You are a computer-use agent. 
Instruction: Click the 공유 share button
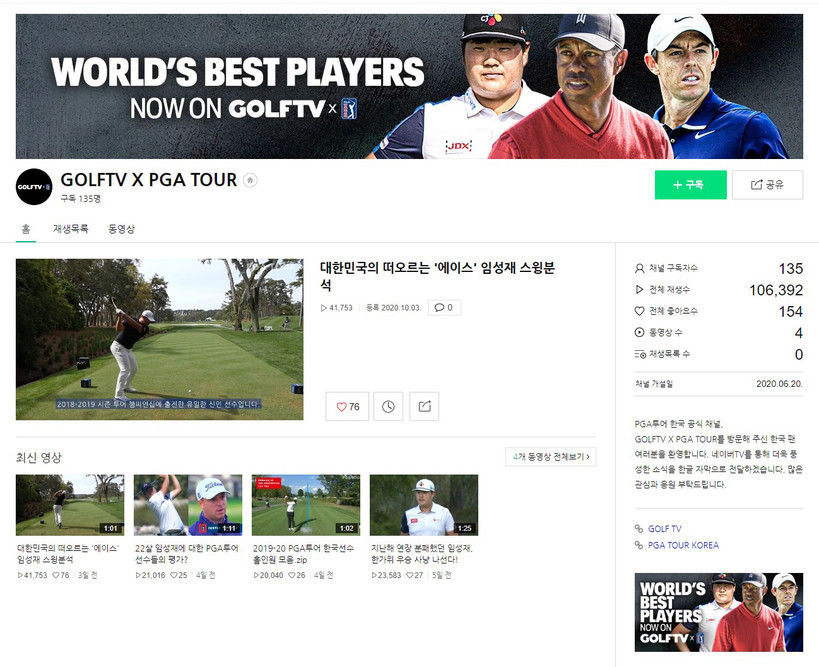767,185
